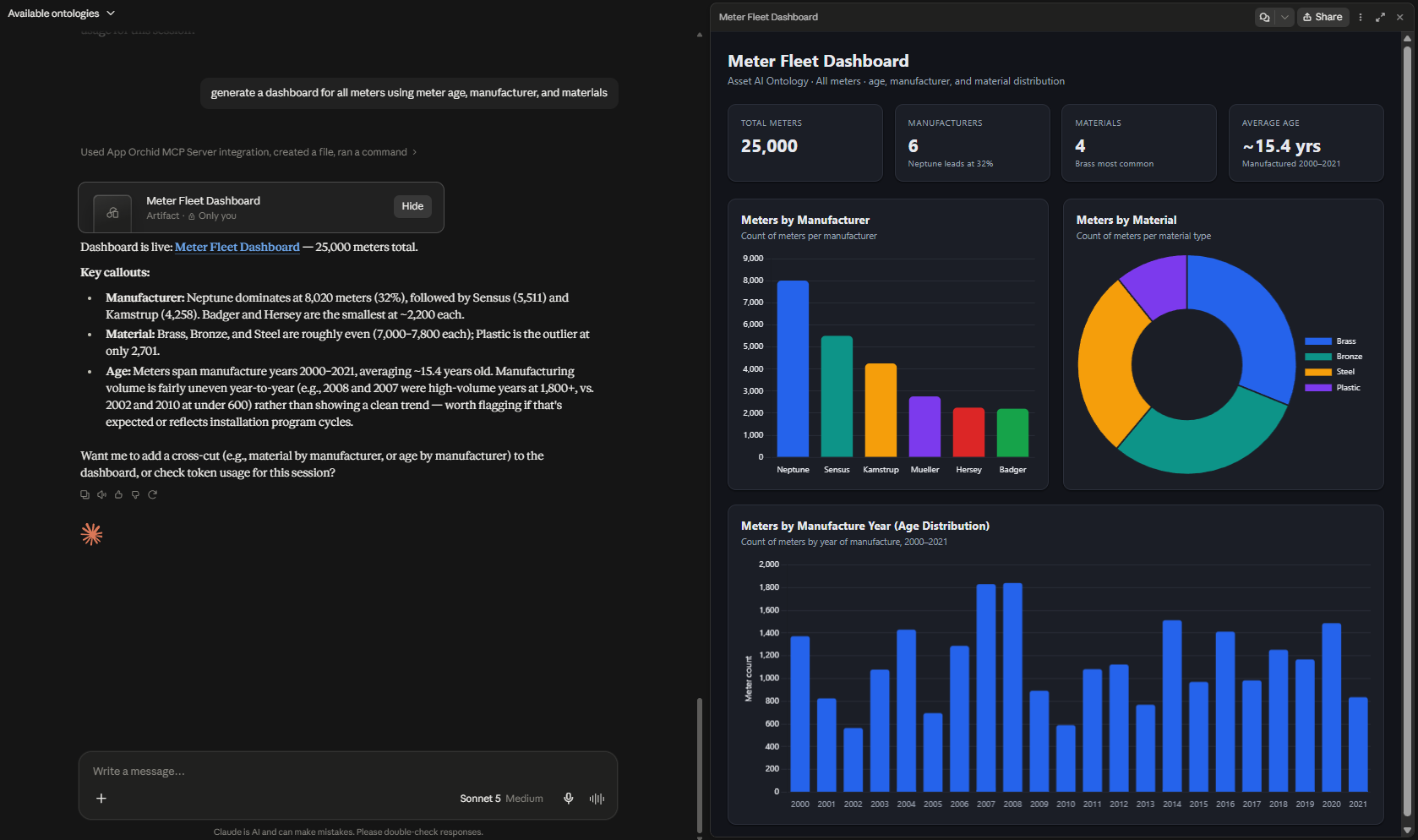Hide the Meter Fleet Dashboard artifact

412,206
